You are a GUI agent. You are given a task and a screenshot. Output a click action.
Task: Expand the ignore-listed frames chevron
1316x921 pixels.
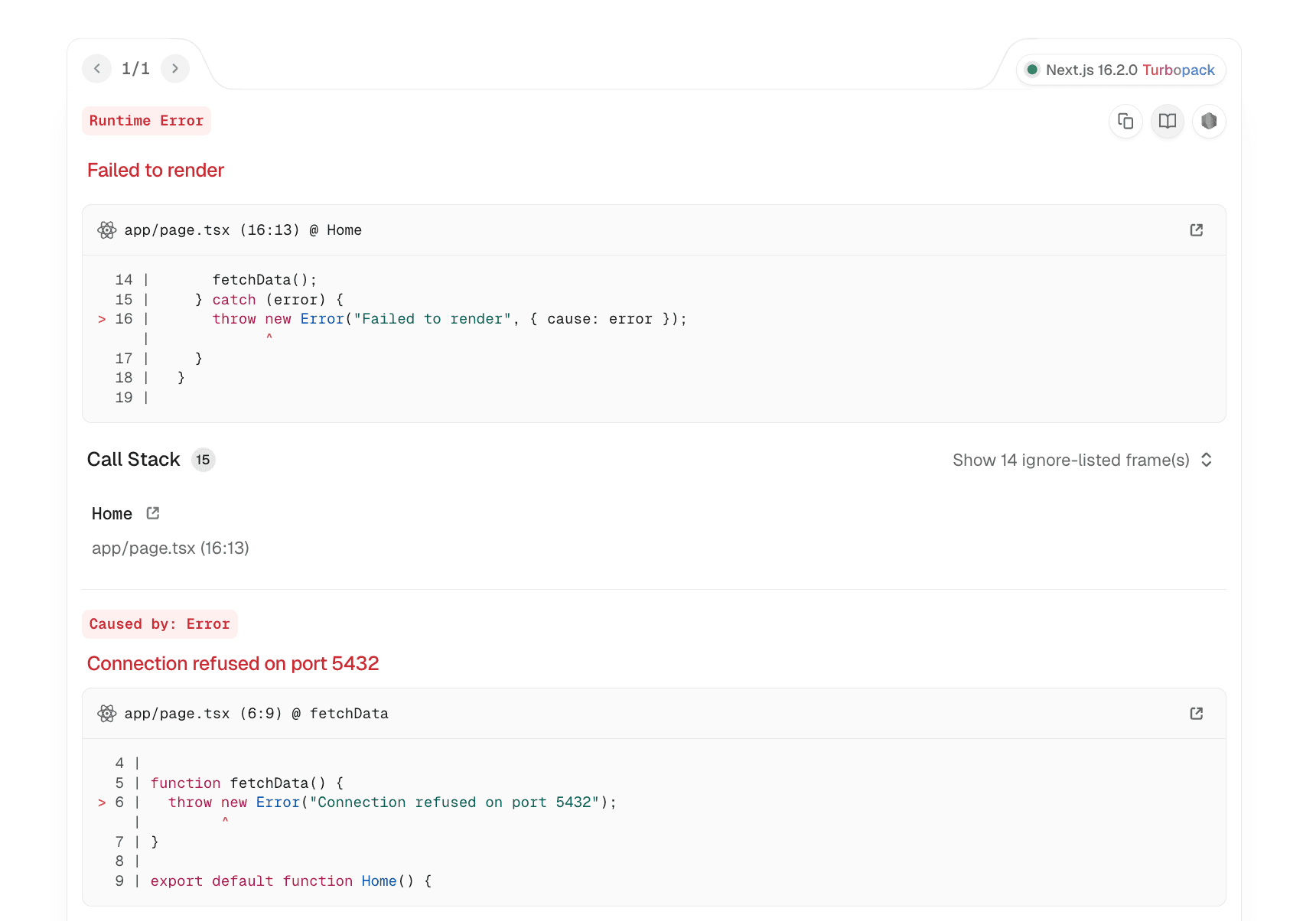pyautogui.click(x=1207, y=460)
